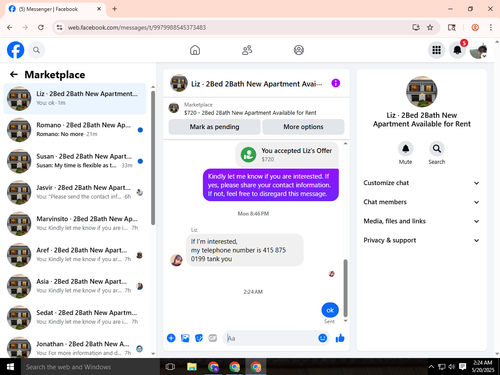
Task: Show hidden system tray icons
Action: 431,367
